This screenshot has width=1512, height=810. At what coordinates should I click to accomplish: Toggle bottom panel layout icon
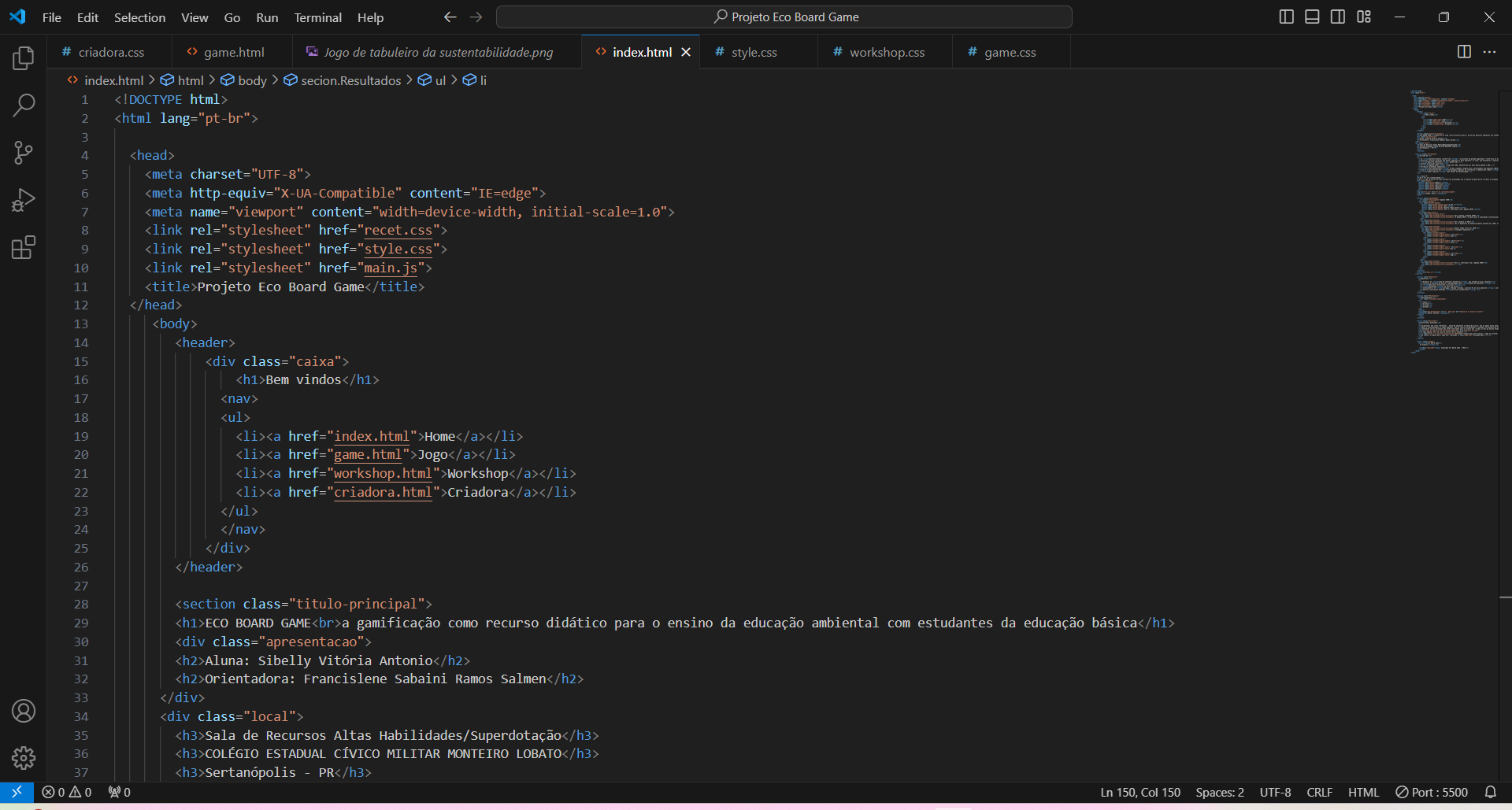pyautogui.click(x=1312, y=17)
